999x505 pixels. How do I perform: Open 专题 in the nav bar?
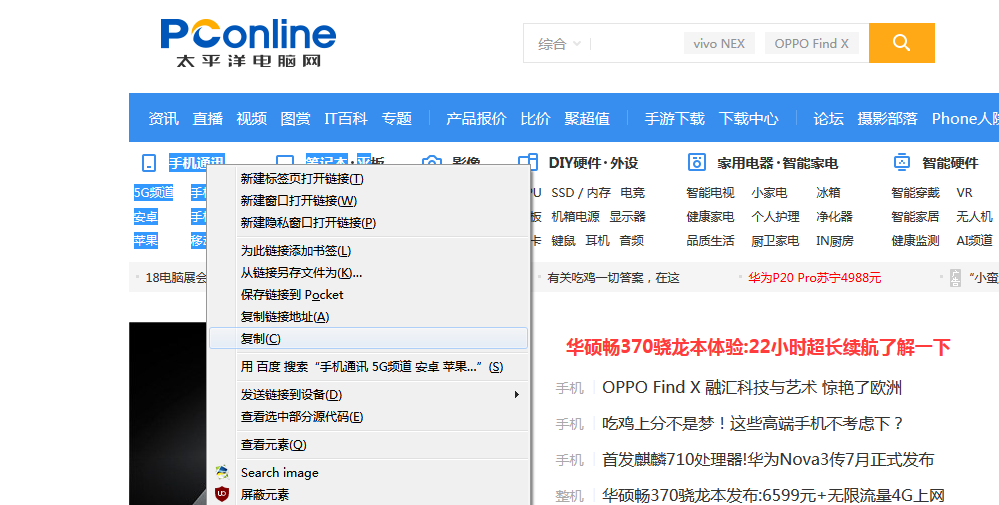[397, 118]
